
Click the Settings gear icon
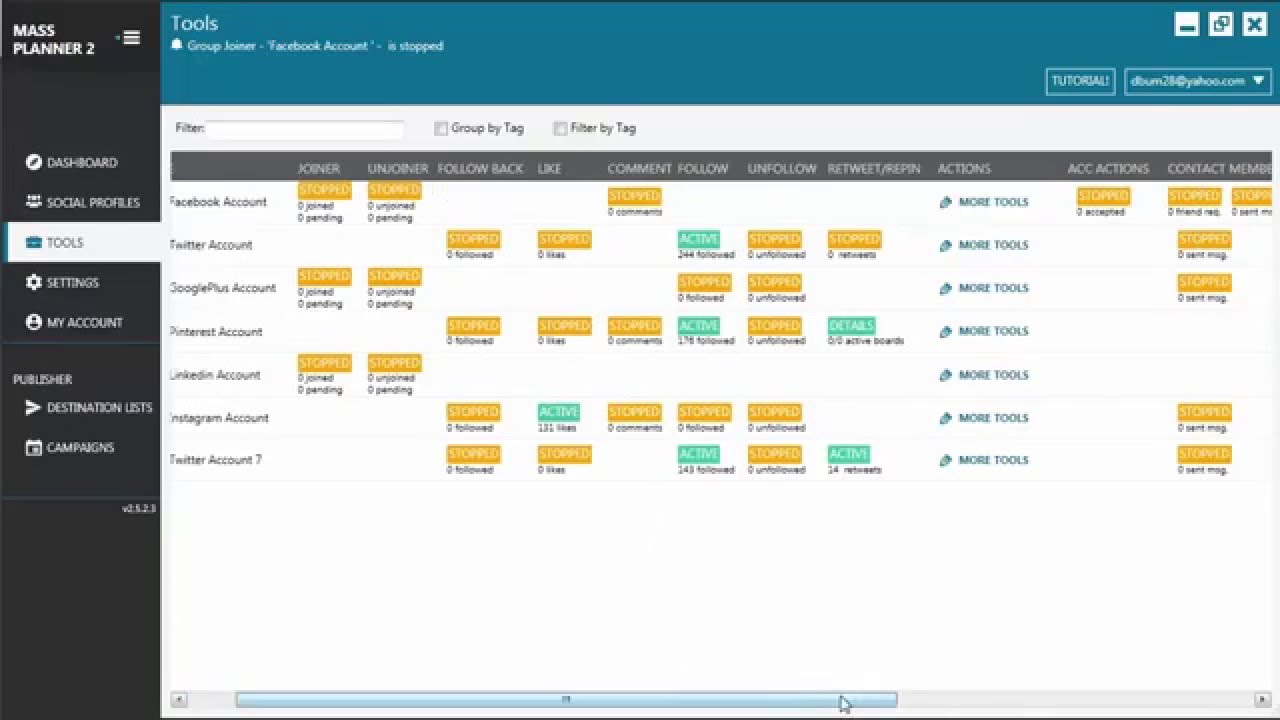pos(34,282)
